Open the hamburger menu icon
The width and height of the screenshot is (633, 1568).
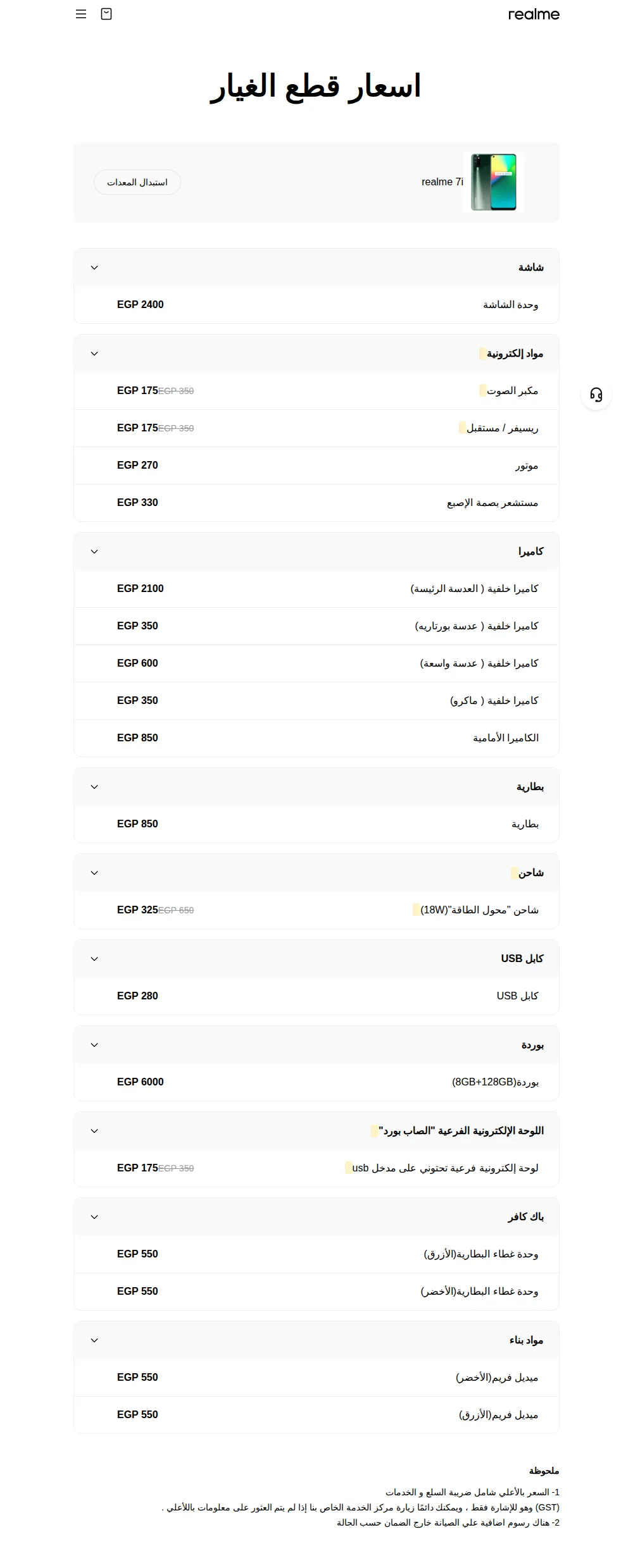(x=81, y=14)
